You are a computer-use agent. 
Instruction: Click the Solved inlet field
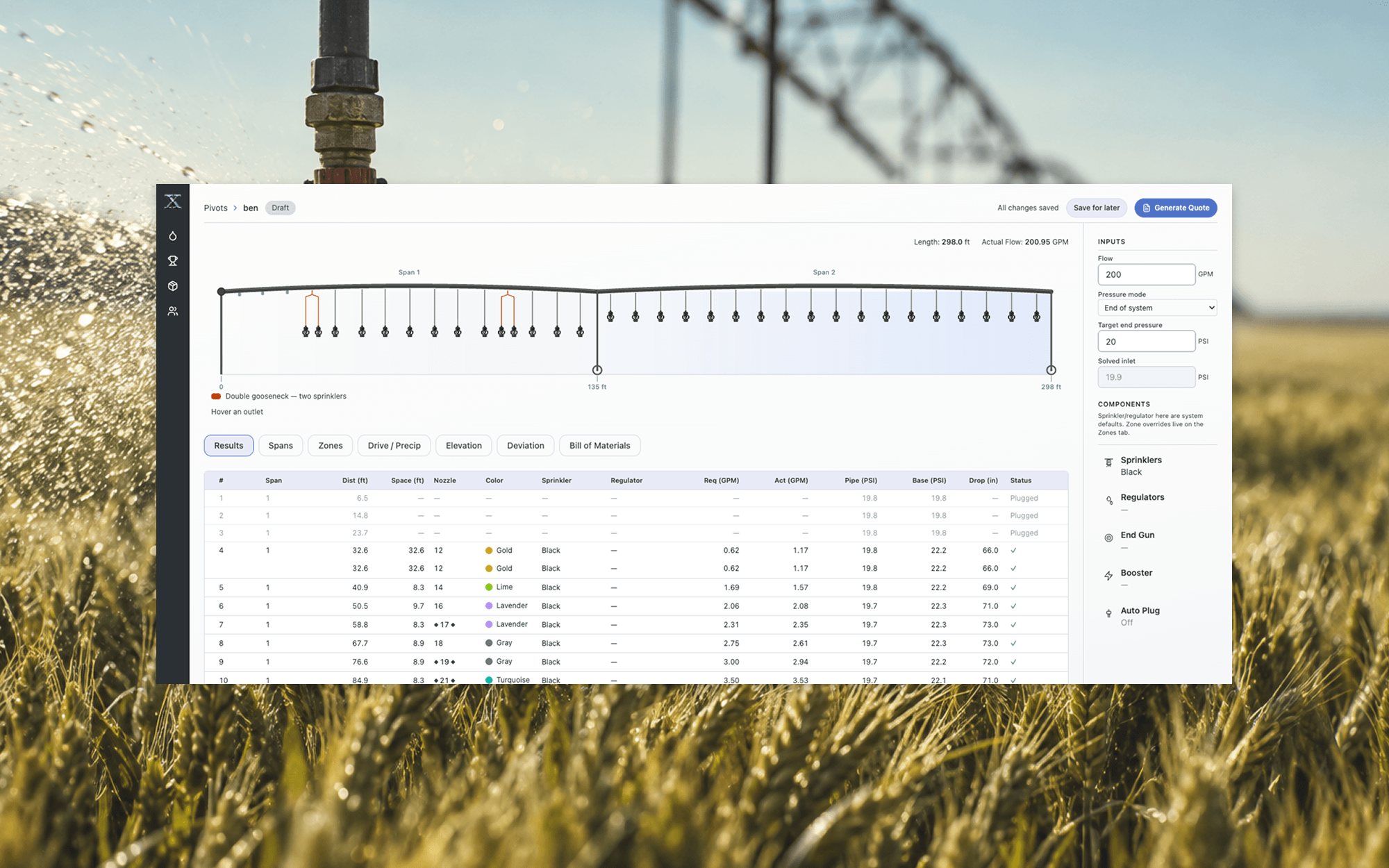(x=1146, y=377)
